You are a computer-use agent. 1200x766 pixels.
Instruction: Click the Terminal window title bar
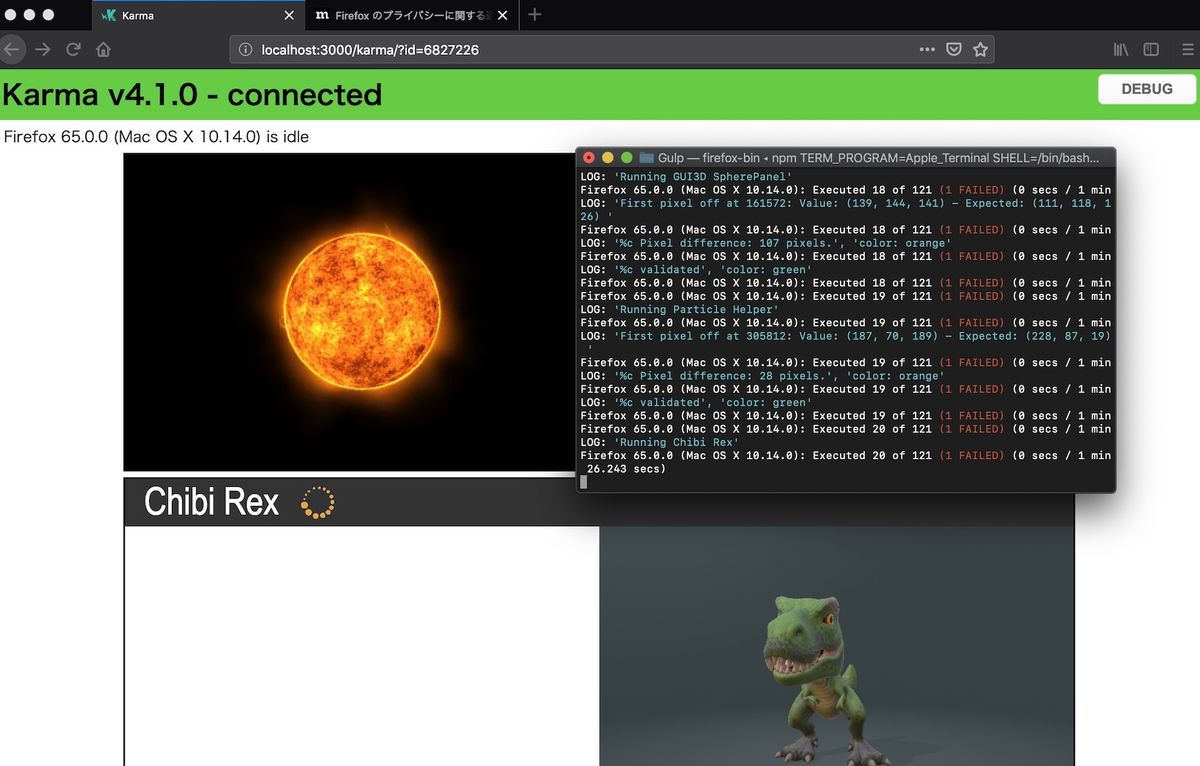[845, 158]
